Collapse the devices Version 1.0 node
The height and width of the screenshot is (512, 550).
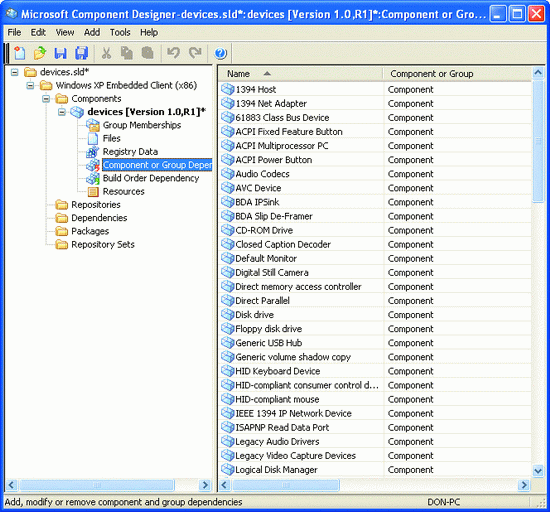(x=62, y=112)
